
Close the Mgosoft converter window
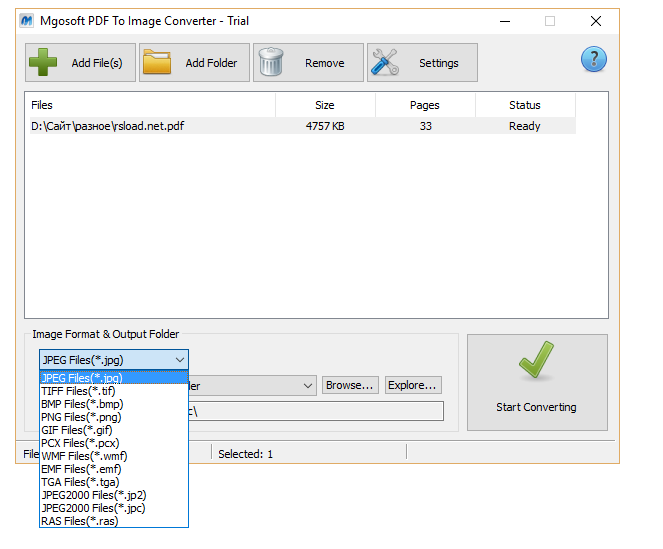pyautogui.click(x=596, y=21)
